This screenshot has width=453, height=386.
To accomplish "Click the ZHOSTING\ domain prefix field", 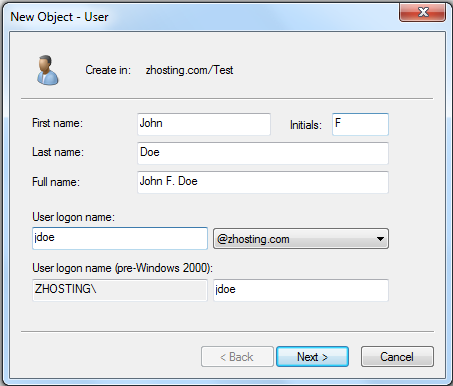I will pyautogui.click(x=120, y=290).
